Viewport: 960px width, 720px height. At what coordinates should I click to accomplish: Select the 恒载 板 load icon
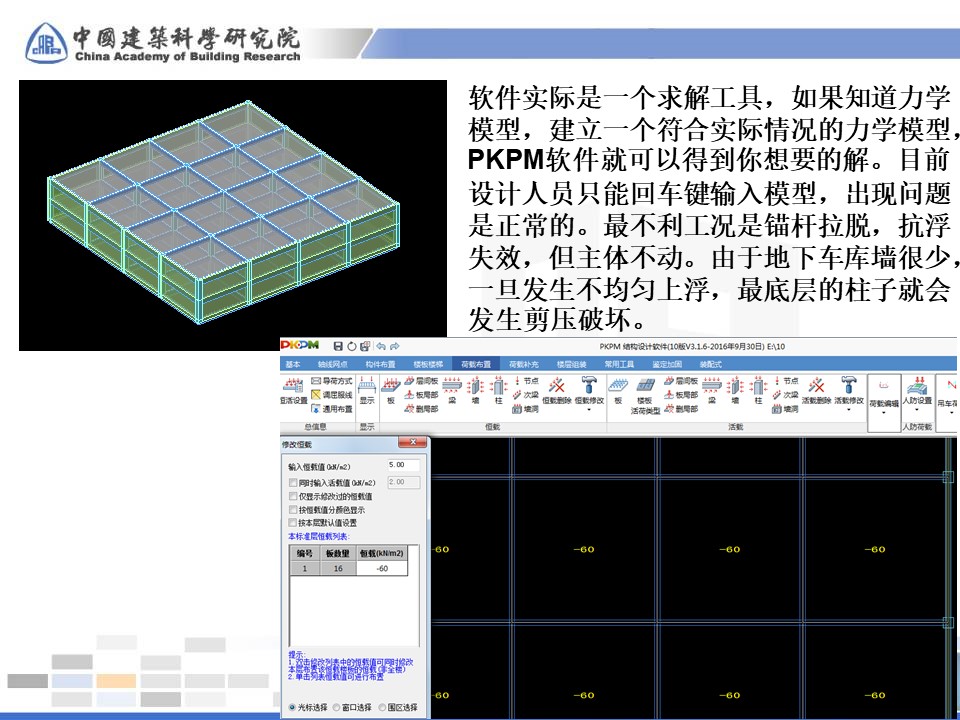coord(391,391)
